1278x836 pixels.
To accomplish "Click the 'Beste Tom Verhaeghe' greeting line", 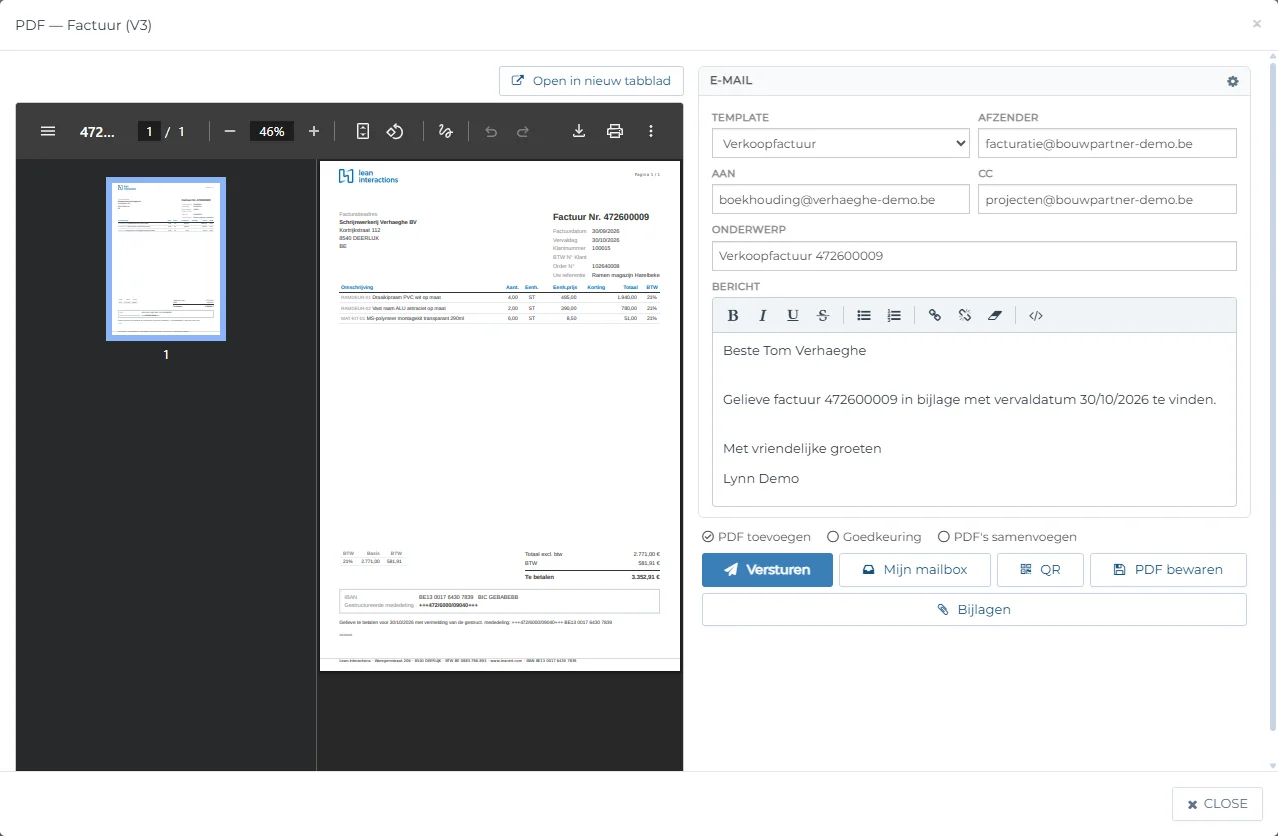I will (x=794, y=351).
